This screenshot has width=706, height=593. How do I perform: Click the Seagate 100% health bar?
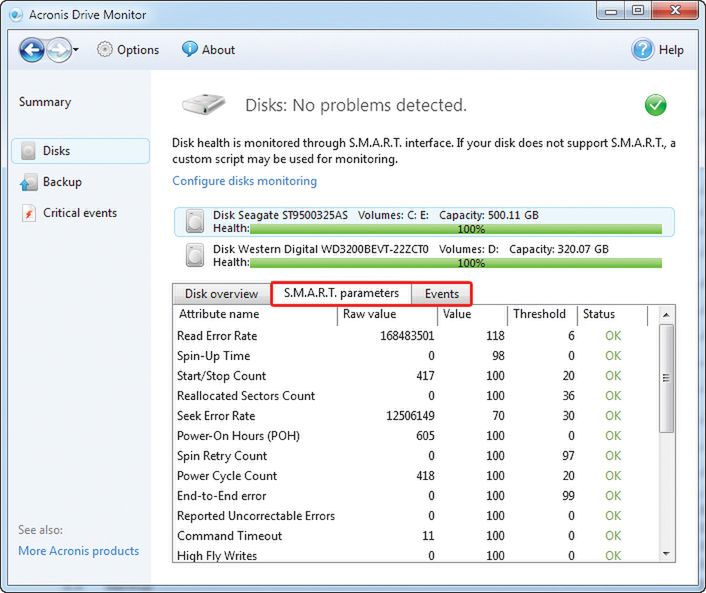click(x=456, y=230)
